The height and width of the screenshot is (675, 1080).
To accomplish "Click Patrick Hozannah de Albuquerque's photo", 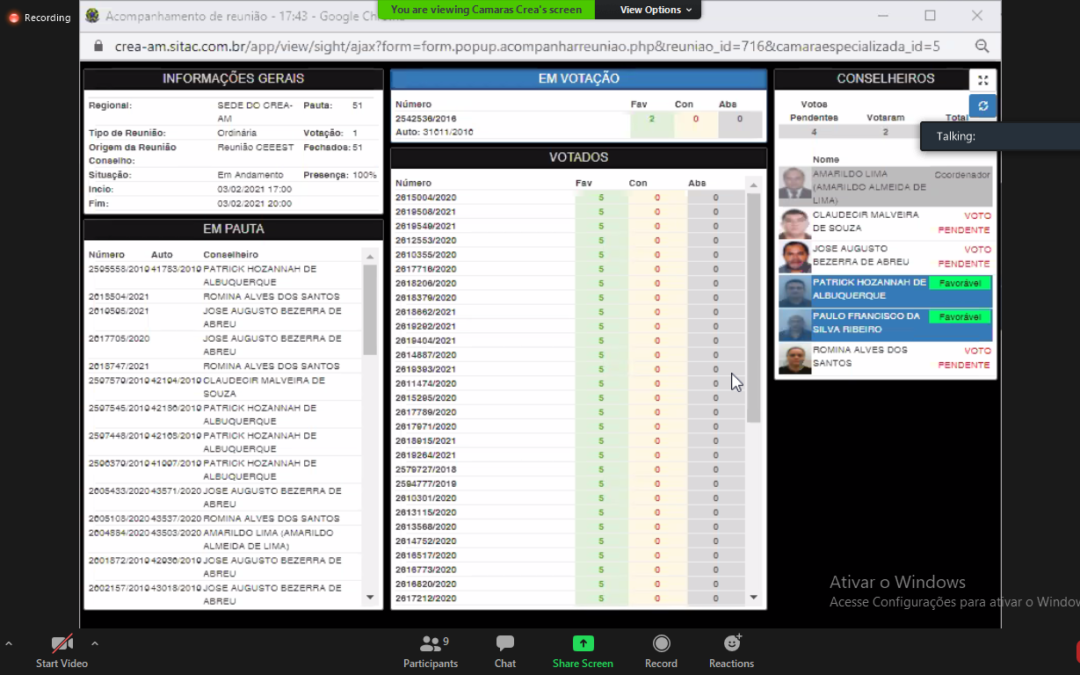I will coord(795,291).
